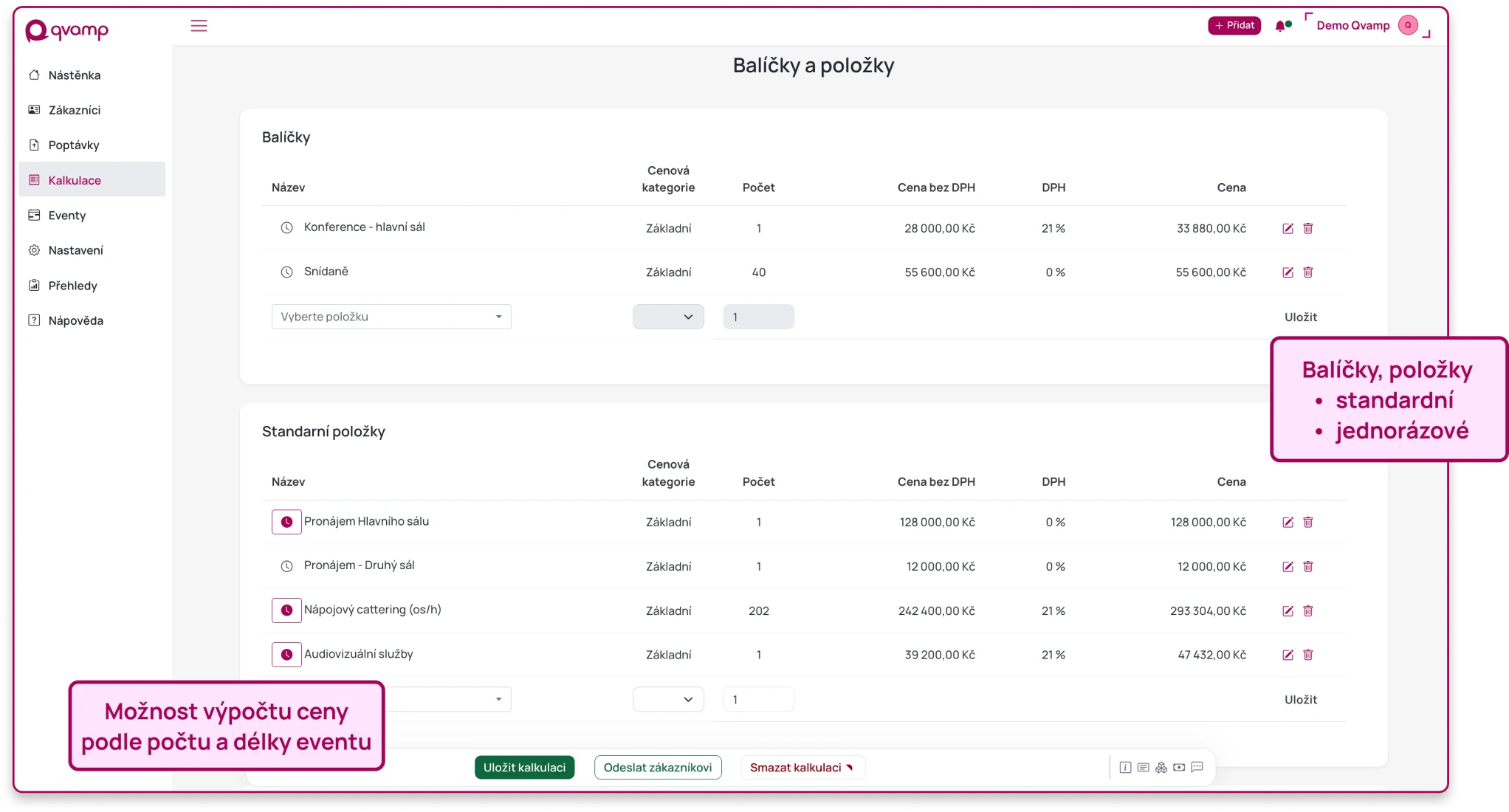1509x812 pixels.
Task: Go to Nástěnka in the sidebar
Action: tap(92, 75)
